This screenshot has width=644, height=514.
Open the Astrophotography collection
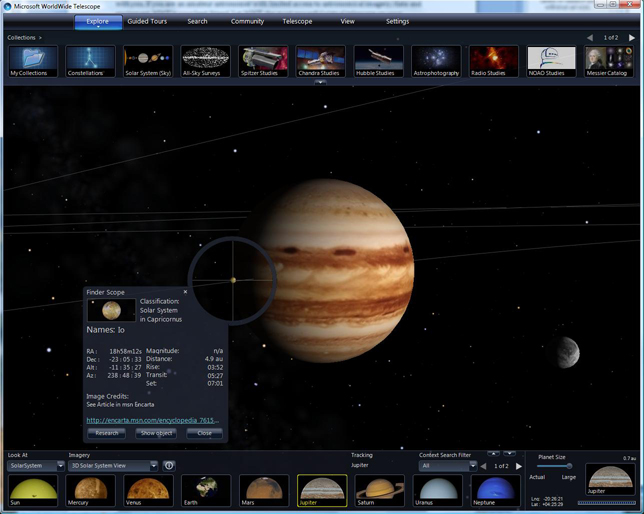[x=437, y=61]
